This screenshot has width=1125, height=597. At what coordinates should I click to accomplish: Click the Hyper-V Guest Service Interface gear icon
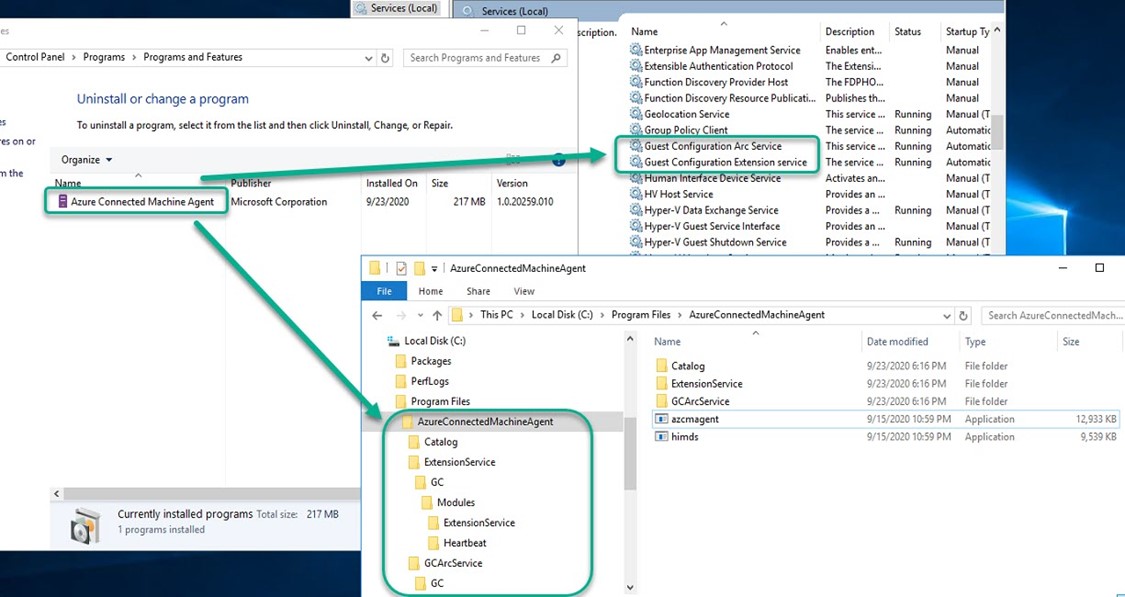635,226
